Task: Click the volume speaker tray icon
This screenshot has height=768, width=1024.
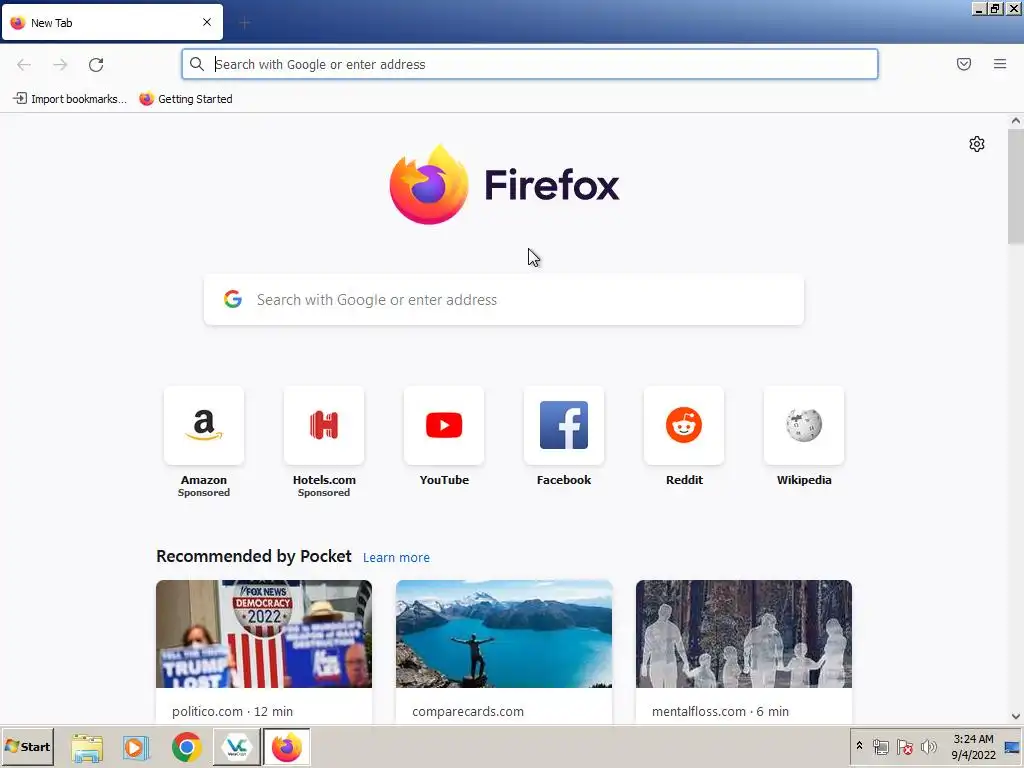Action: (929, 746)
